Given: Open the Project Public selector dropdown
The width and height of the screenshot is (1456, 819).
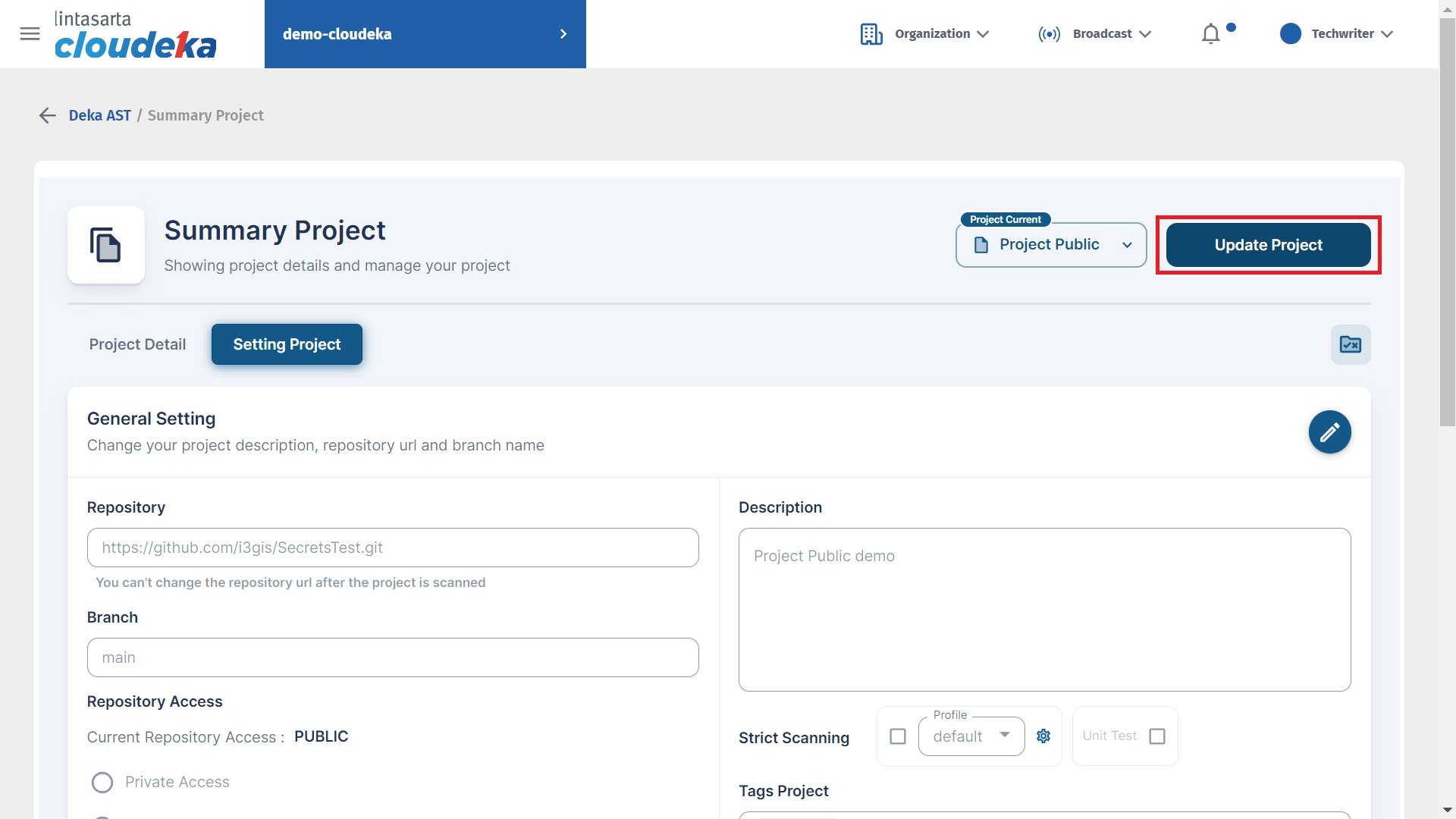Looking at the screenshot, I should (1051, 245).
